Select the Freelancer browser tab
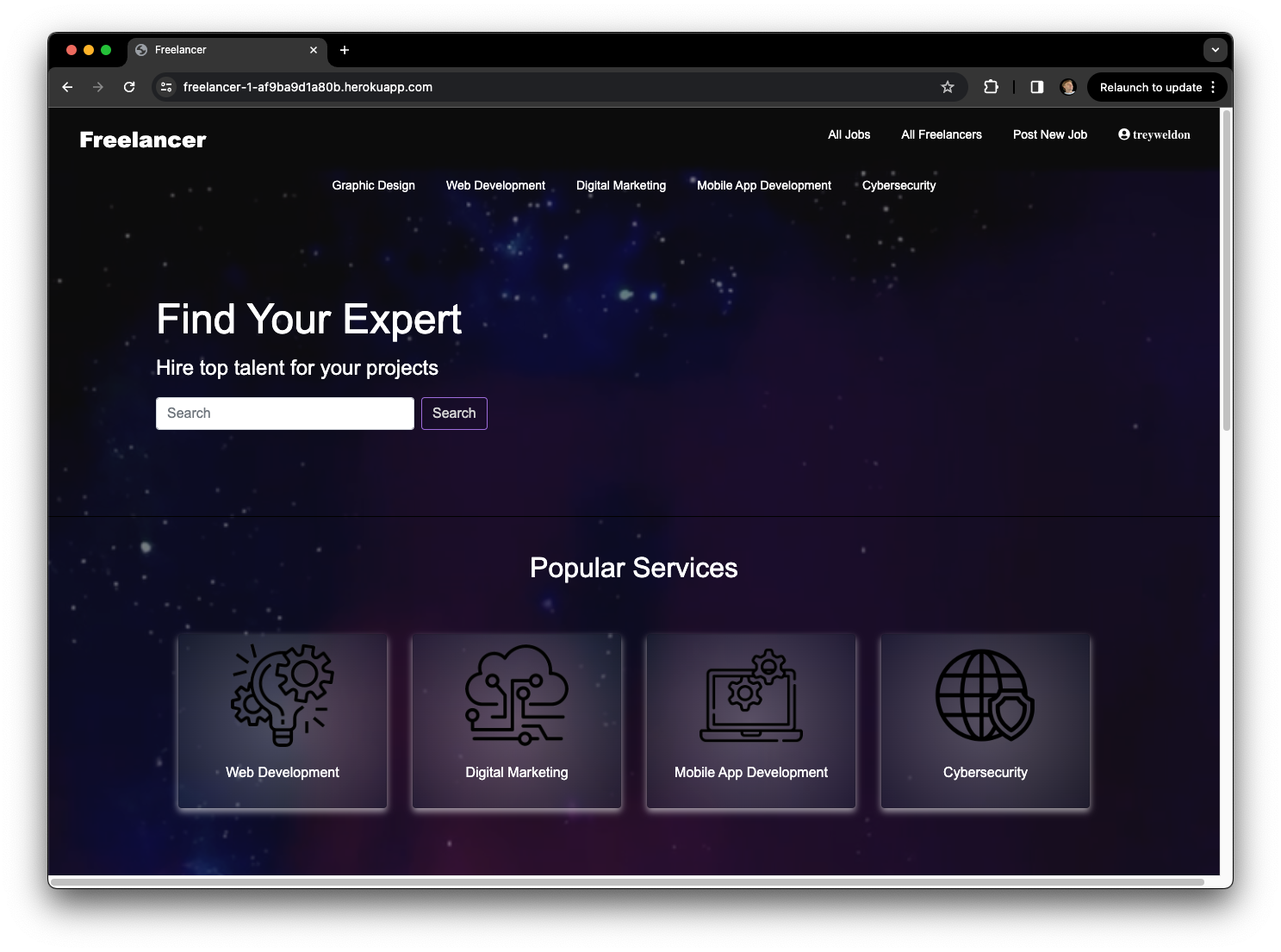The height and width of the screenshot is (952, 1281). [x=227, y=50]
